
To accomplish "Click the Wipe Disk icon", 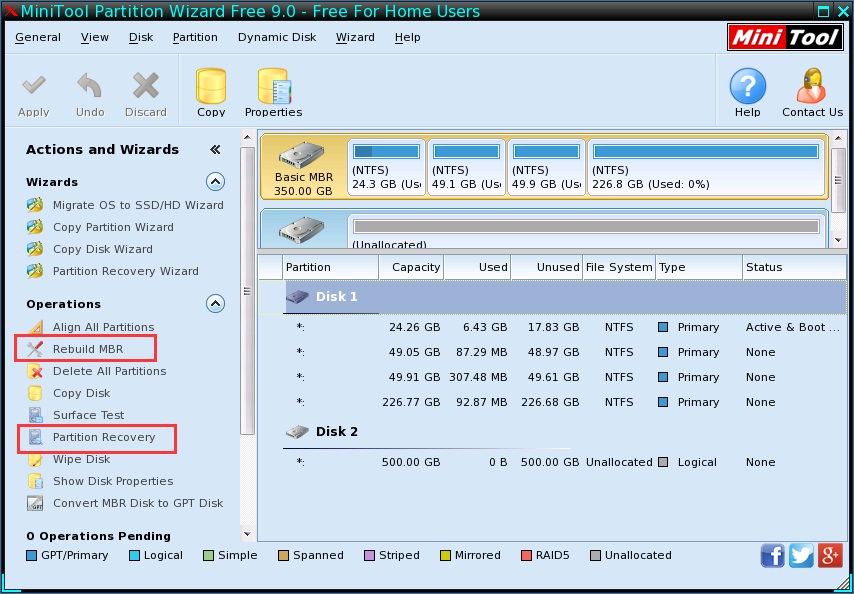I will (x=35, y=460).
